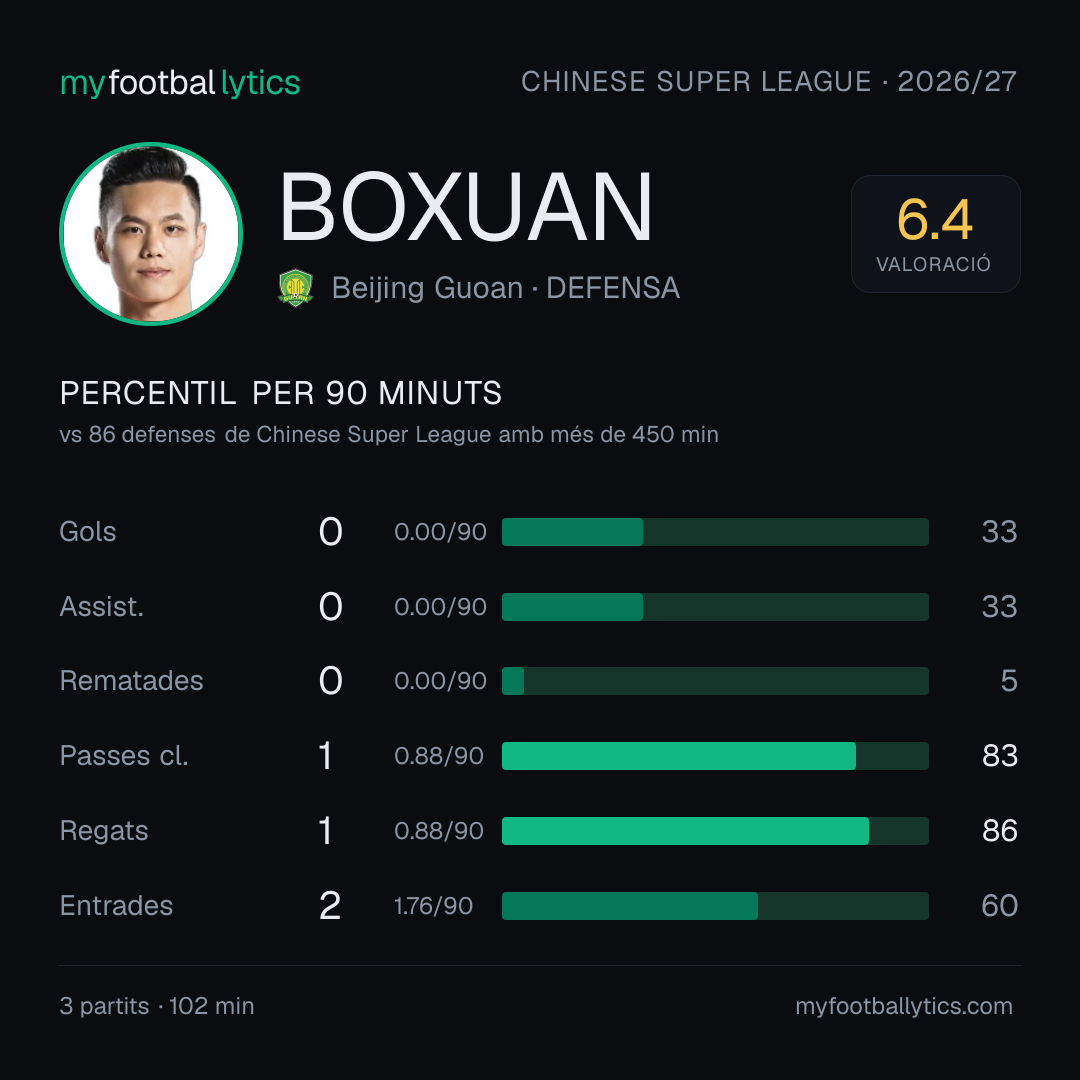The image size is (1080, 1080).
Task: Click the Entrades percentile bar
Action: pyautogui.click(x=715, y=906)
